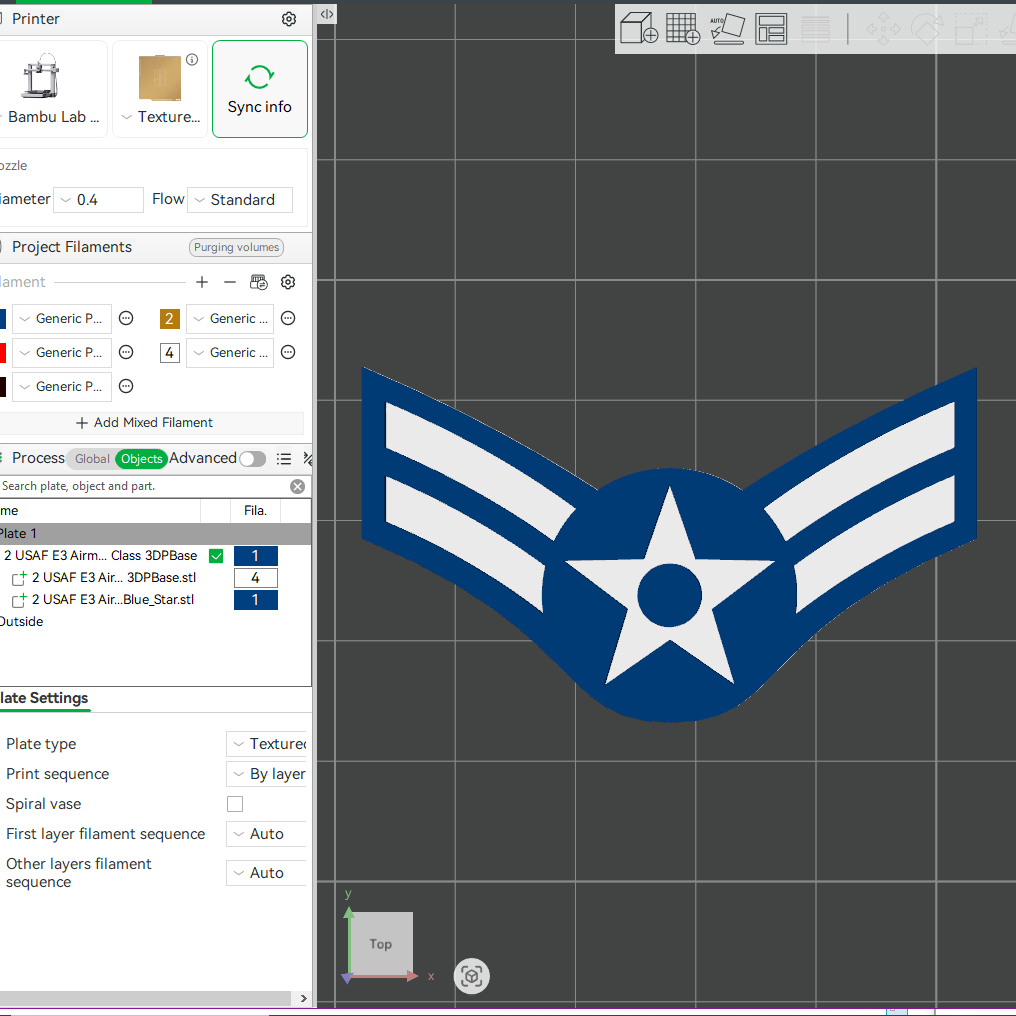Click the Sync info button

pos(260,89)
